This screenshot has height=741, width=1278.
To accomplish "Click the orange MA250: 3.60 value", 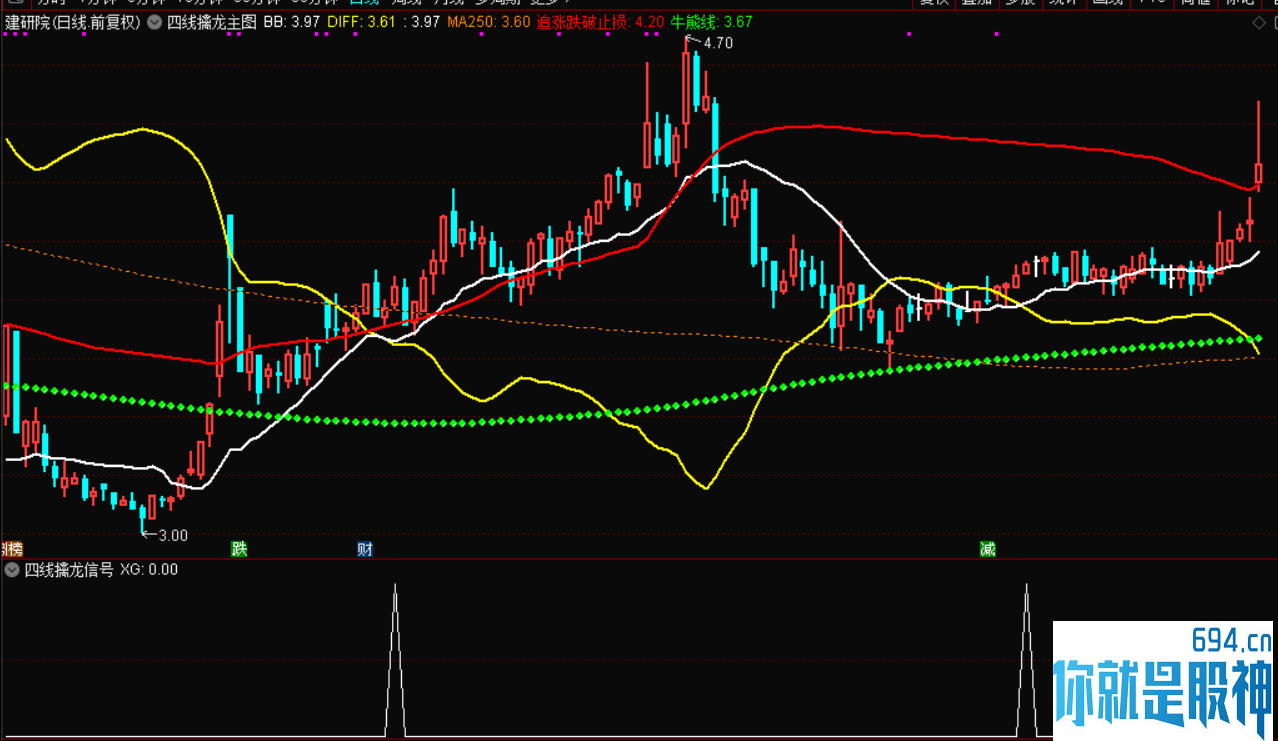I will [x=489, y=22].
